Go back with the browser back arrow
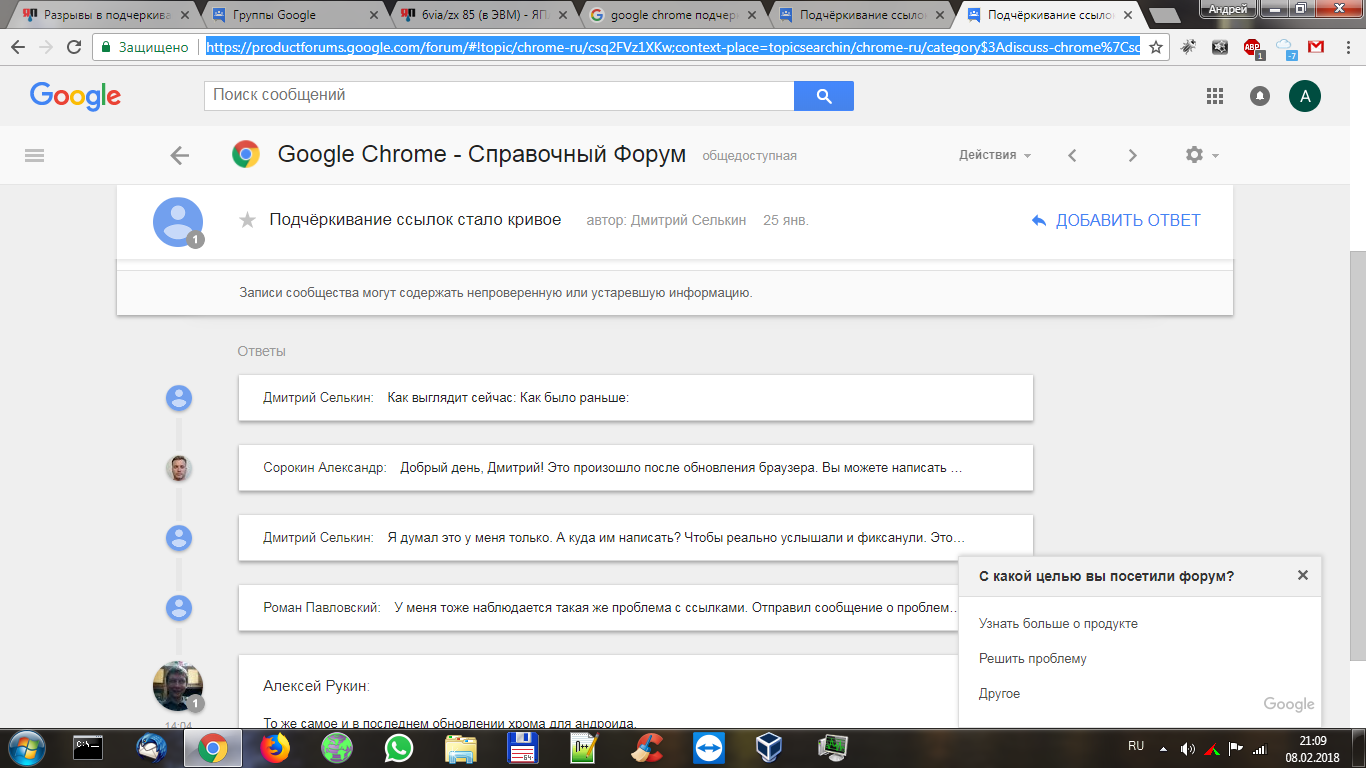1366x768 pixels. click(18, 47)
